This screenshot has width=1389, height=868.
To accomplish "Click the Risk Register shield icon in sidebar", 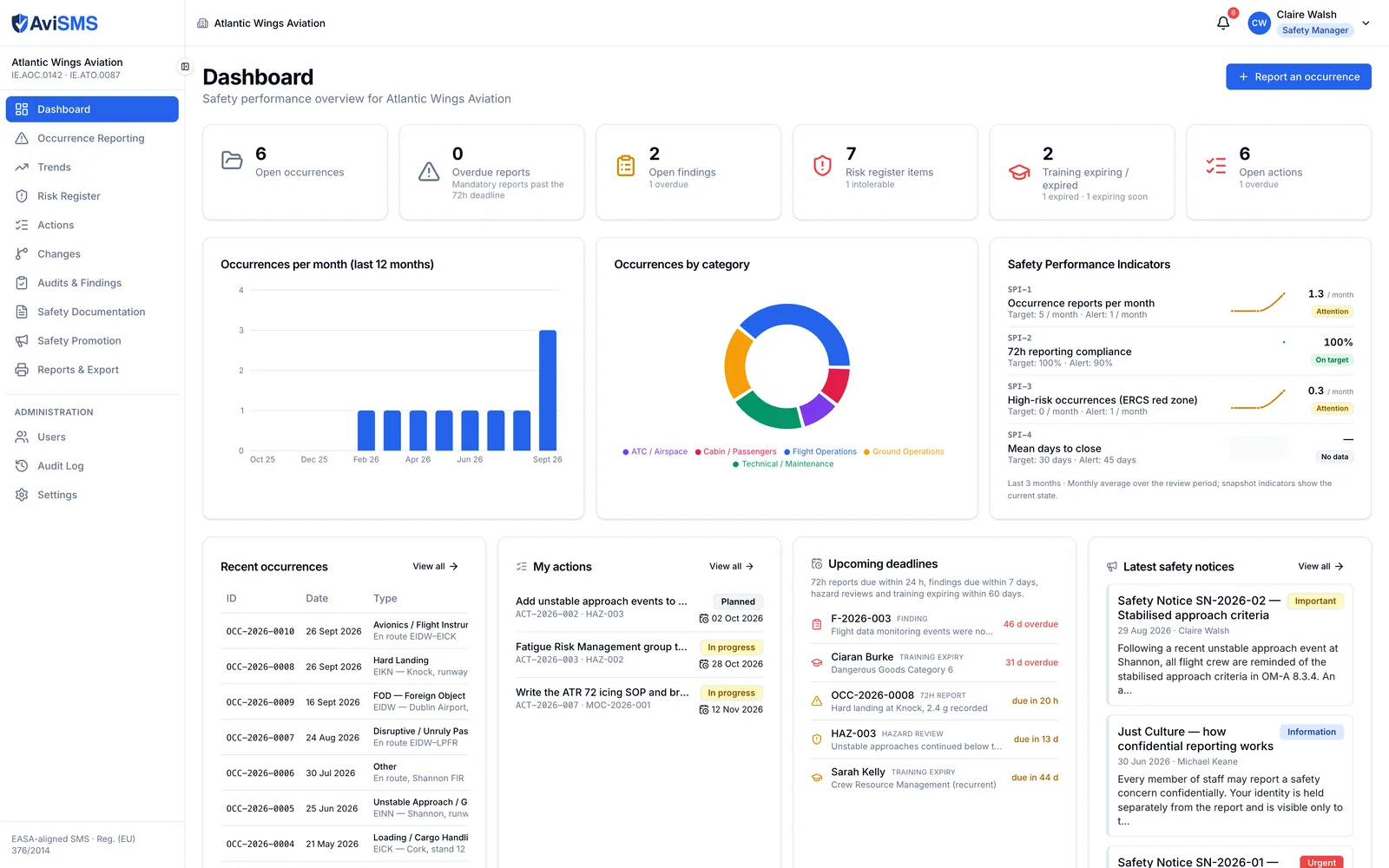I will [22, 196].
